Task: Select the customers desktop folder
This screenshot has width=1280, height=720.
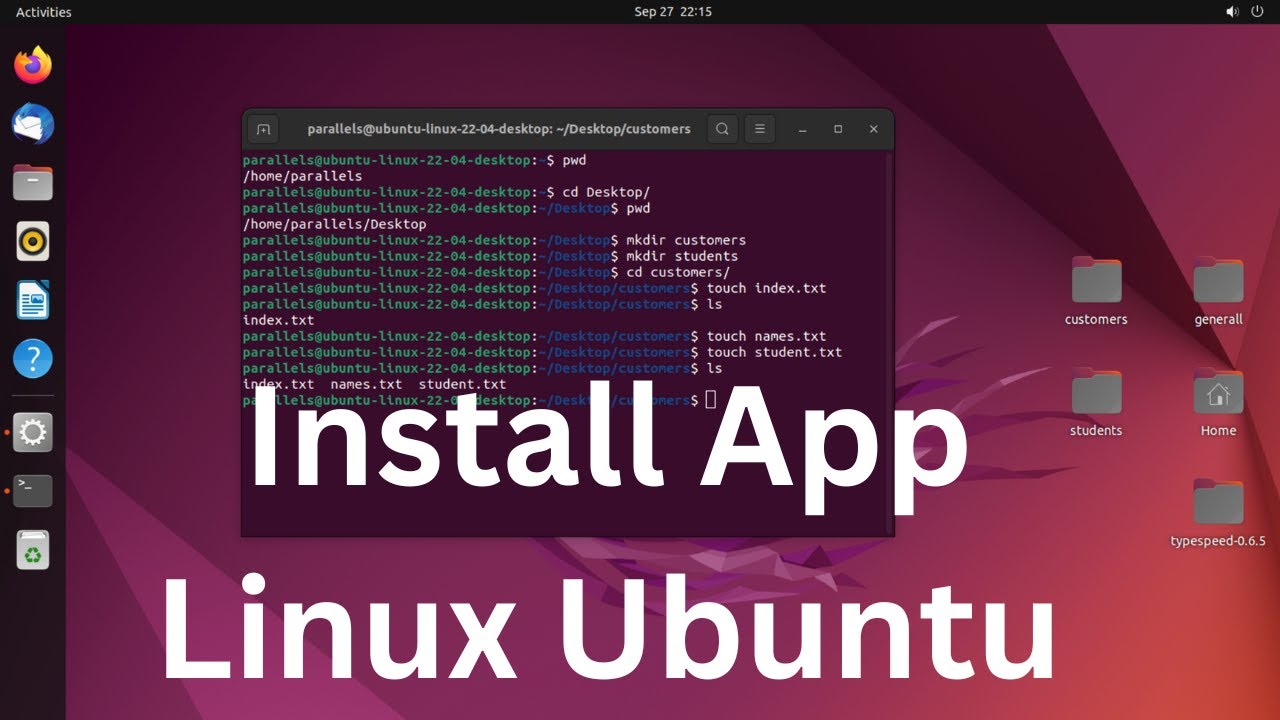Action: coord(1096,291)
